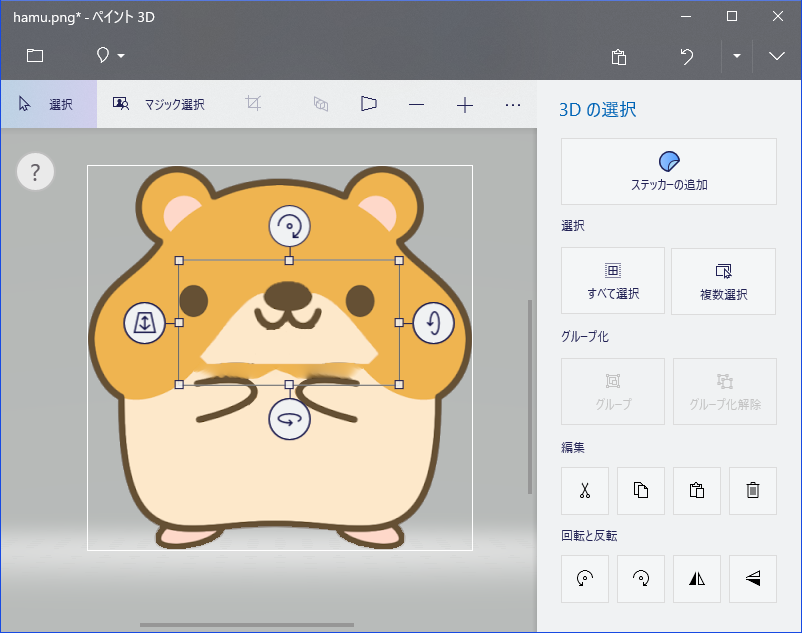Viewport: 802px width, 633px height.
Task: Activate the 選択 select tool
Action: coord(49,104)
